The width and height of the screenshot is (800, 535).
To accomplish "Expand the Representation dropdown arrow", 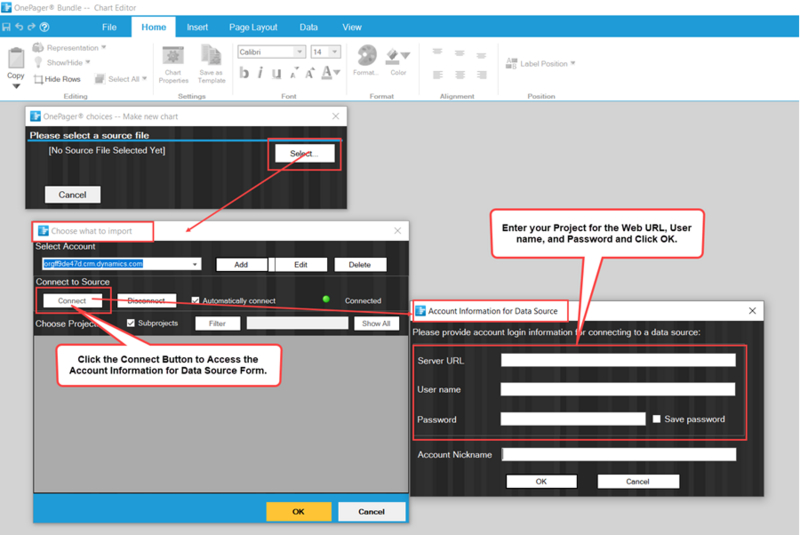I will pyautogui.click(x=104, y=47).
